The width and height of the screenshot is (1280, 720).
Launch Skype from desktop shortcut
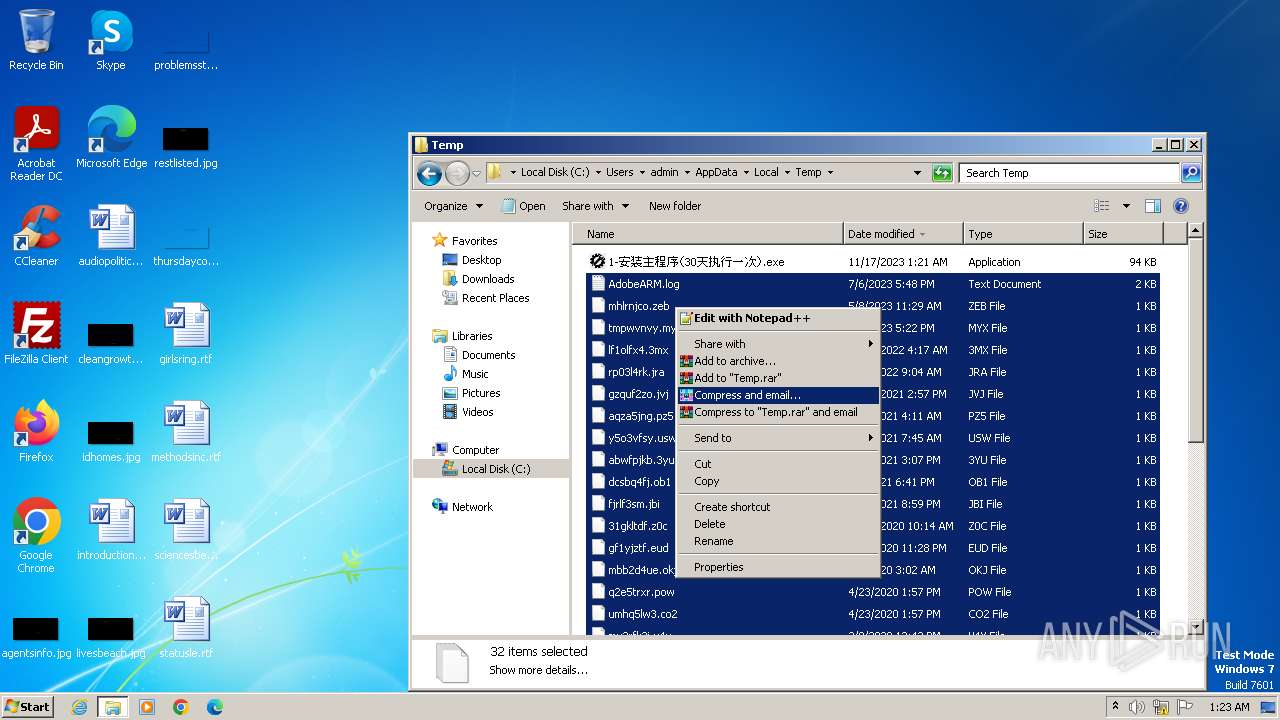point(110,40)
